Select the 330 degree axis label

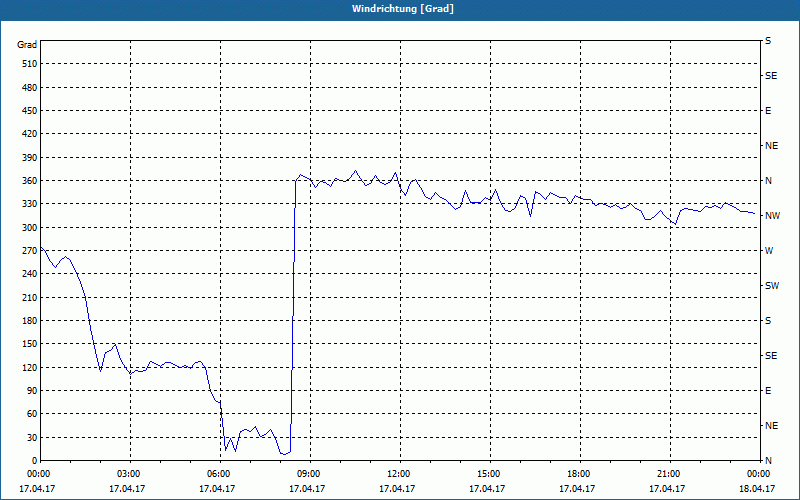[30, 204]
